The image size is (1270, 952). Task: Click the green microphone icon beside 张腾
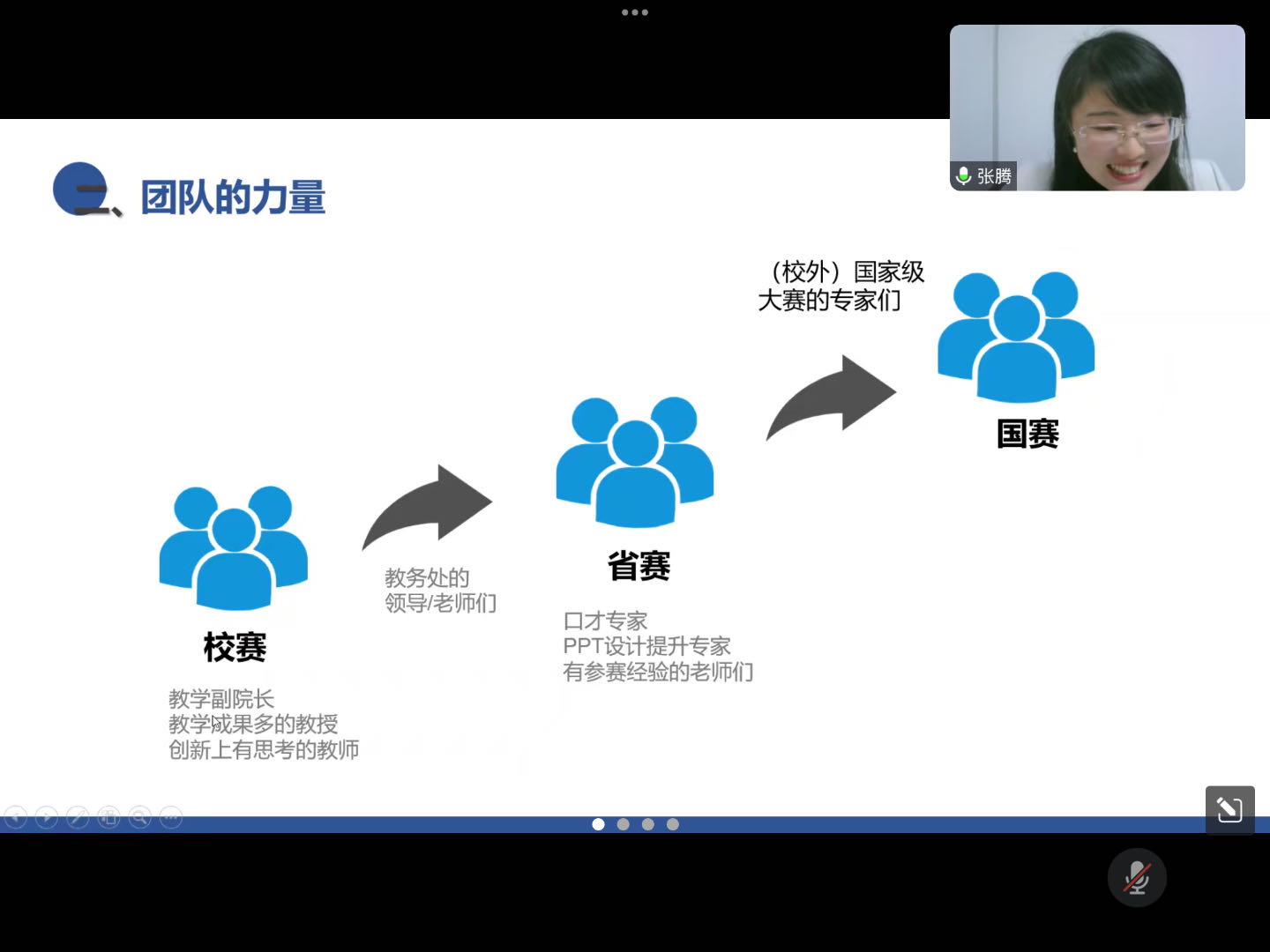point(964,176)
